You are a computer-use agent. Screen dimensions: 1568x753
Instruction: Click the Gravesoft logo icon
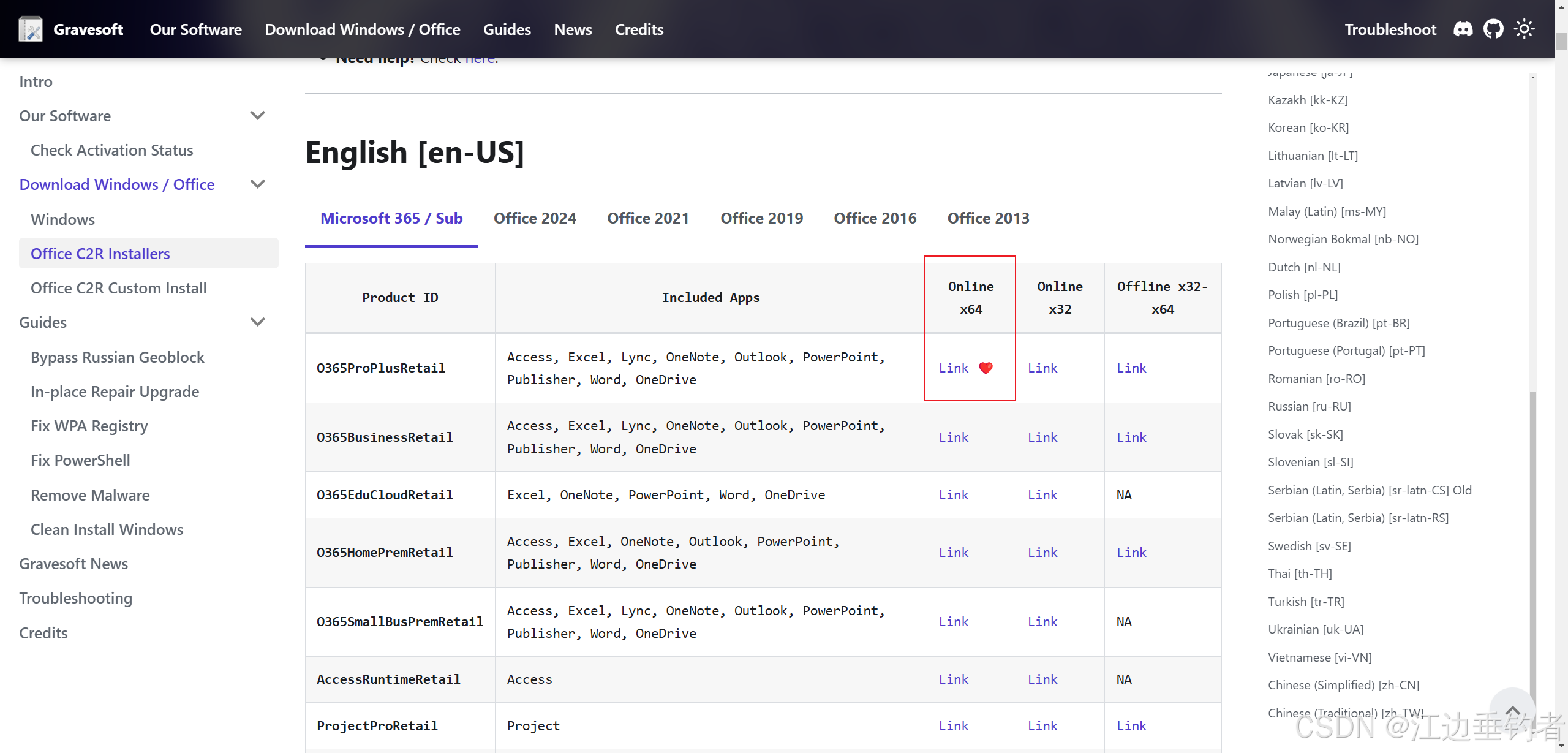30,29
